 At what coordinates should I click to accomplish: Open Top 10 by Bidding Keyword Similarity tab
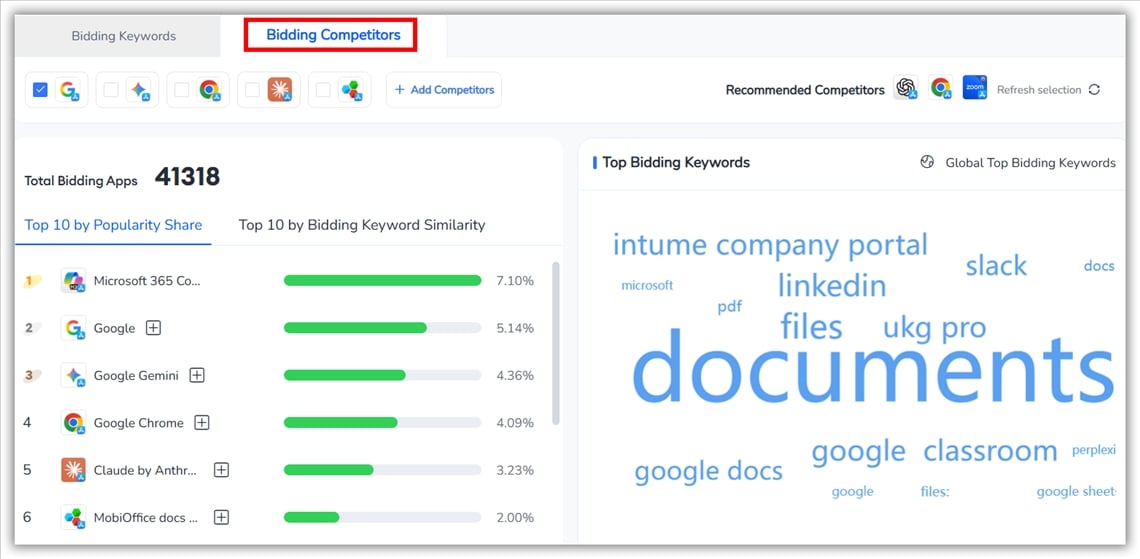tap(361, 225)
